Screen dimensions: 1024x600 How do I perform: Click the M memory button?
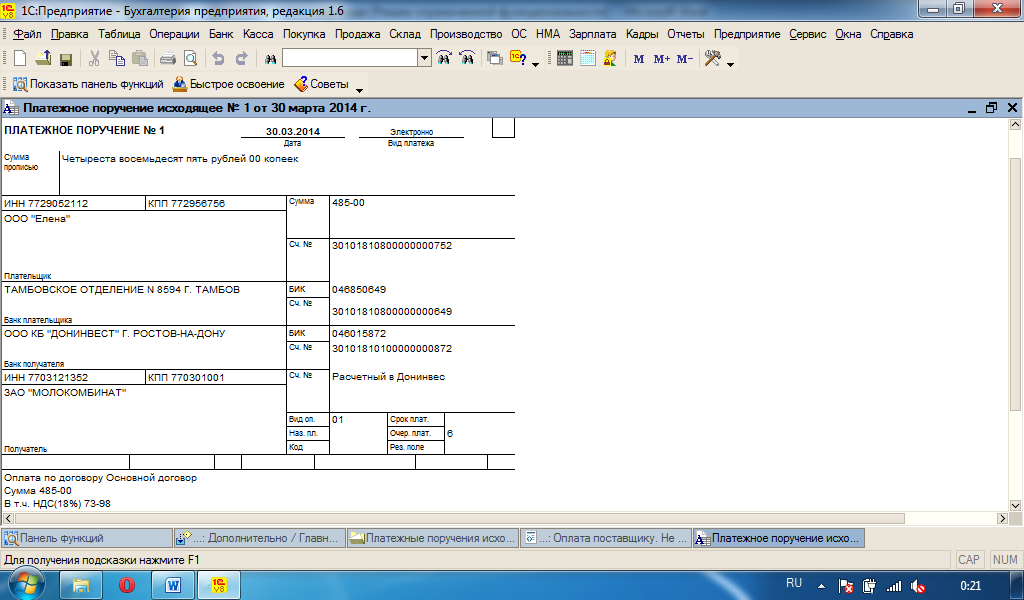tap(639, 59)
